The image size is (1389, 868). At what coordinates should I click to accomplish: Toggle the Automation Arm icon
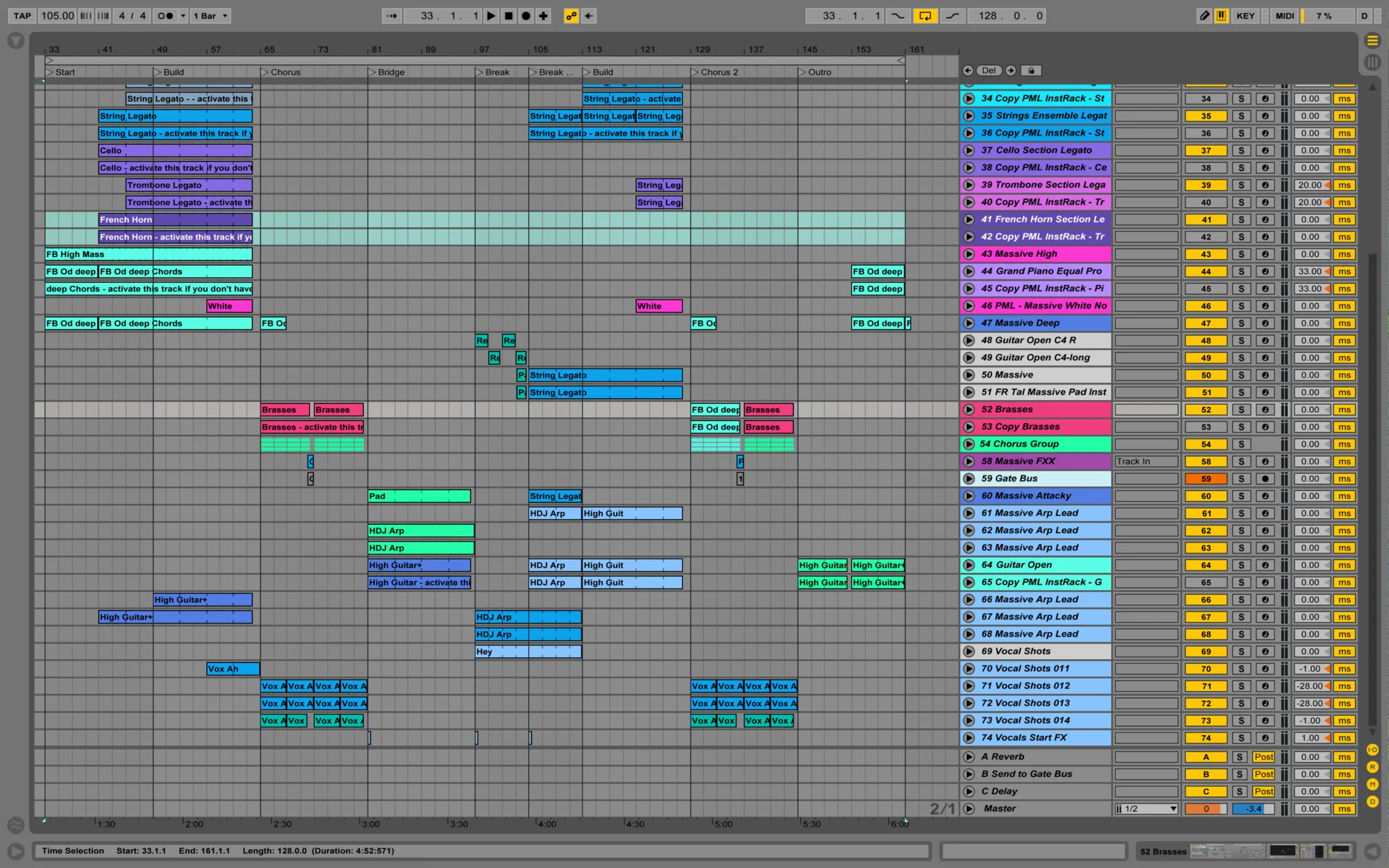tap(571, 16)
